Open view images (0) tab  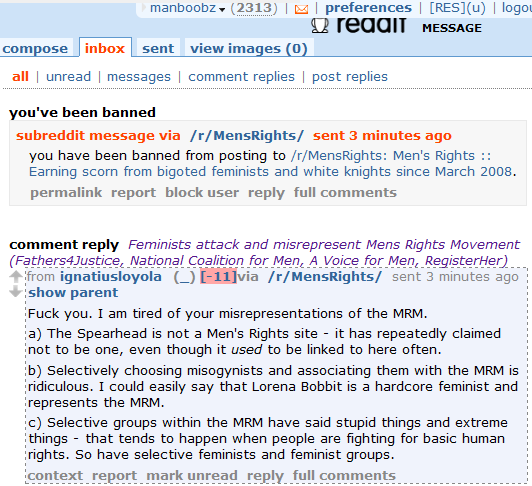pos(249,49)
